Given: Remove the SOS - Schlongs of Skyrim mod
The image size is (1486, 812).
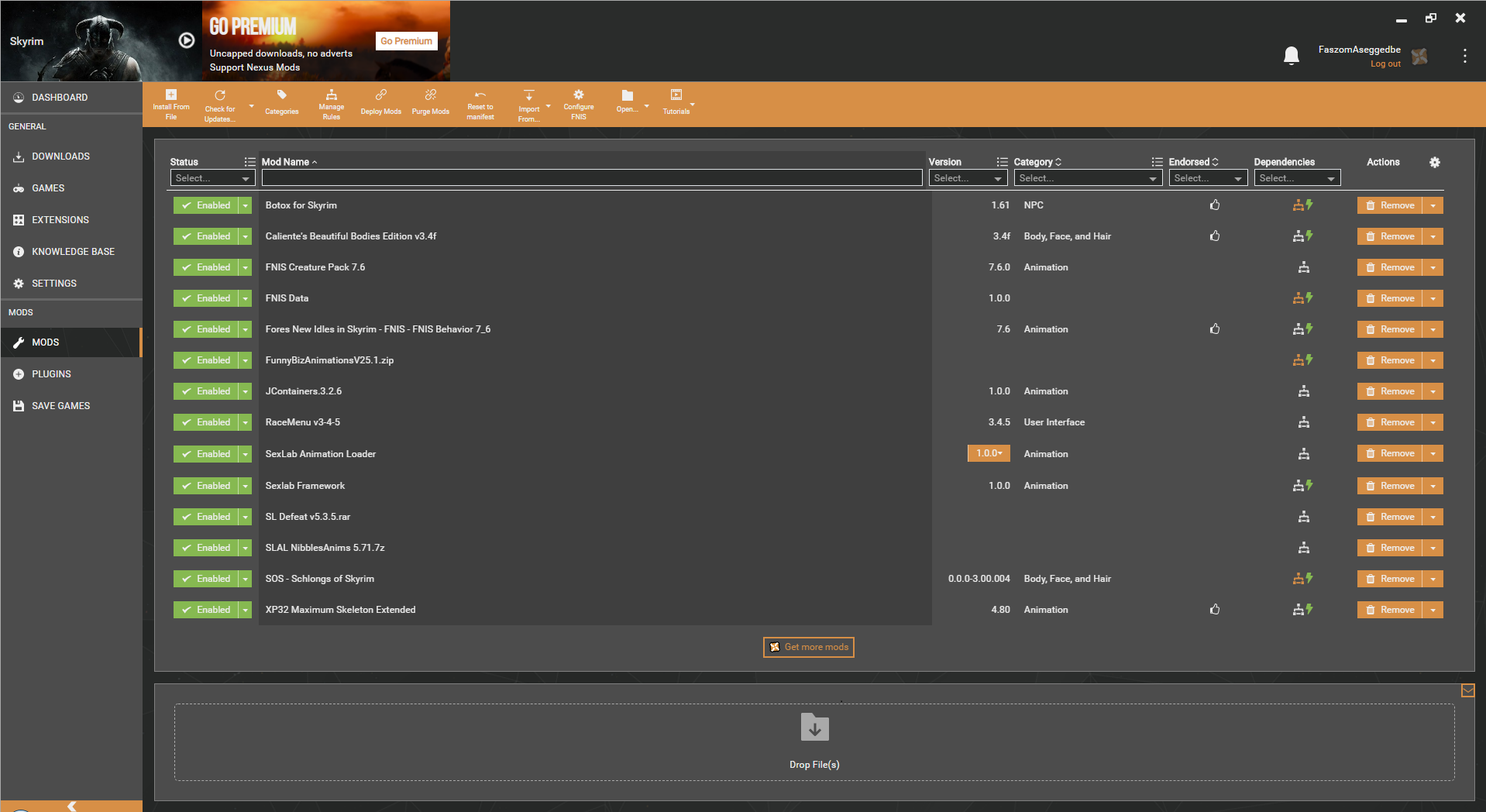Looking at the screenshot, I should 1390,579.
